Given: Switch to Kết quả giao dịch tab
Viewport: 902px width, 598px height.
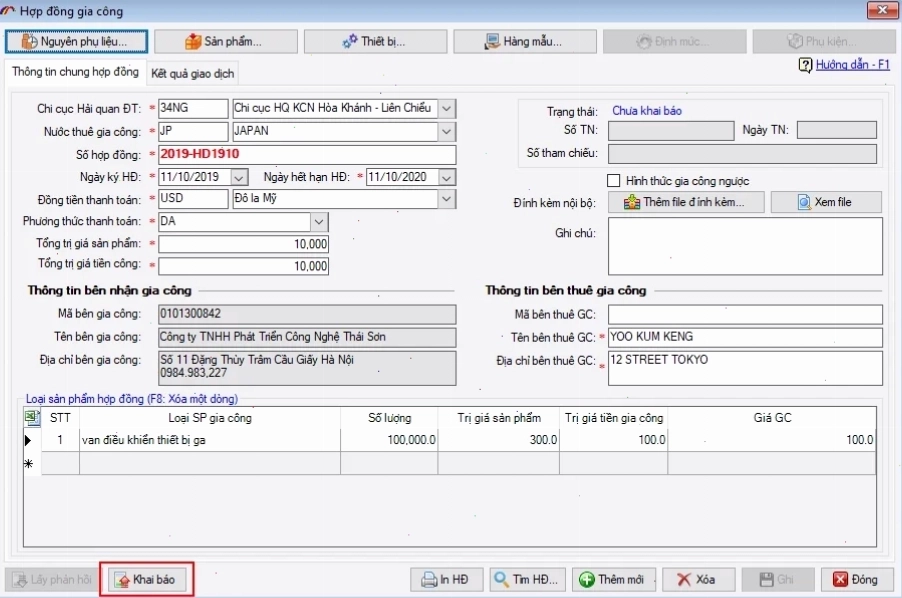Looking at the screenshot, I should tap(192, 74).
